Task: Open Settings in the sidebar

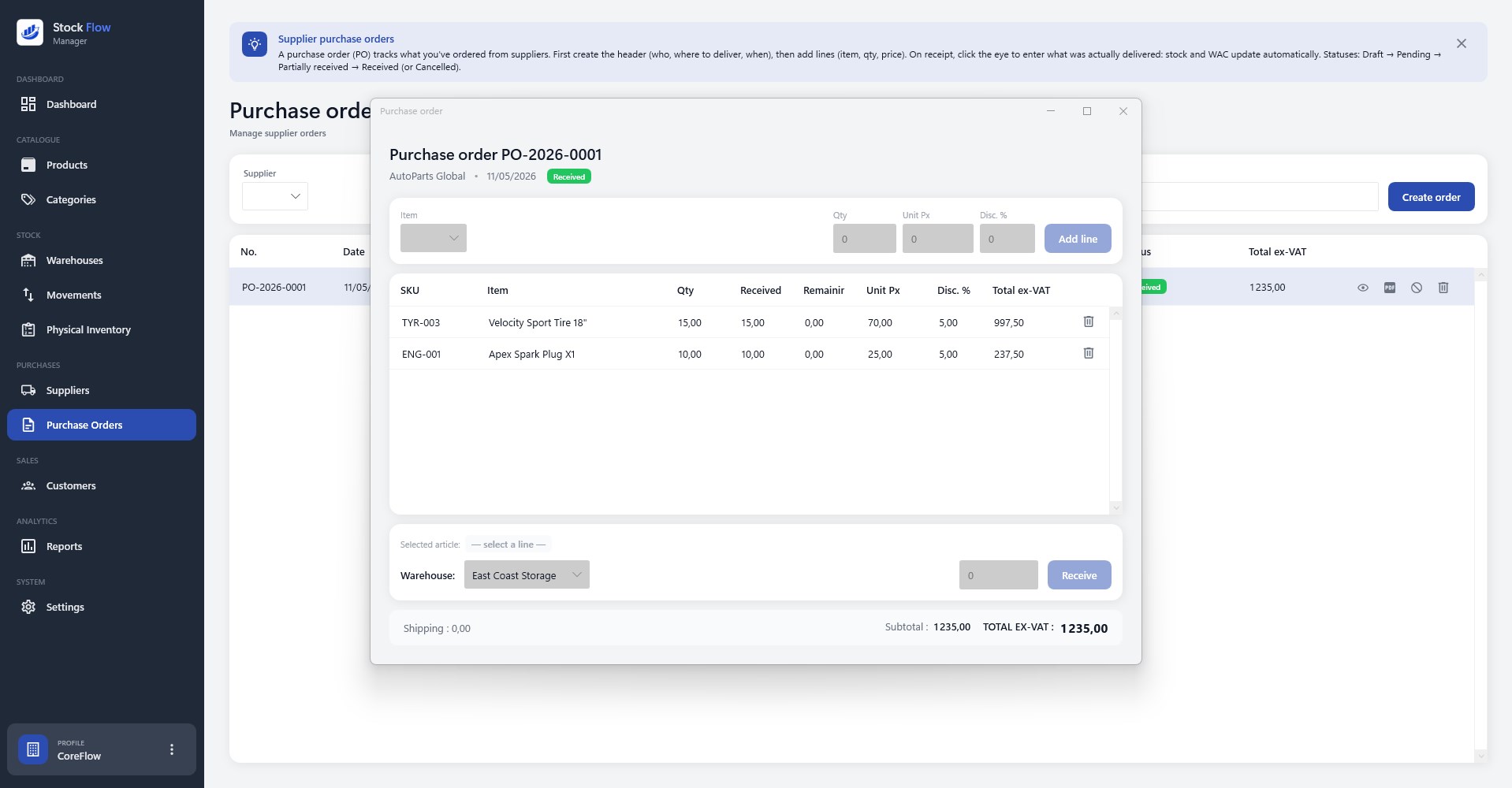Action: pyautogui.click(x=102, y=607)
